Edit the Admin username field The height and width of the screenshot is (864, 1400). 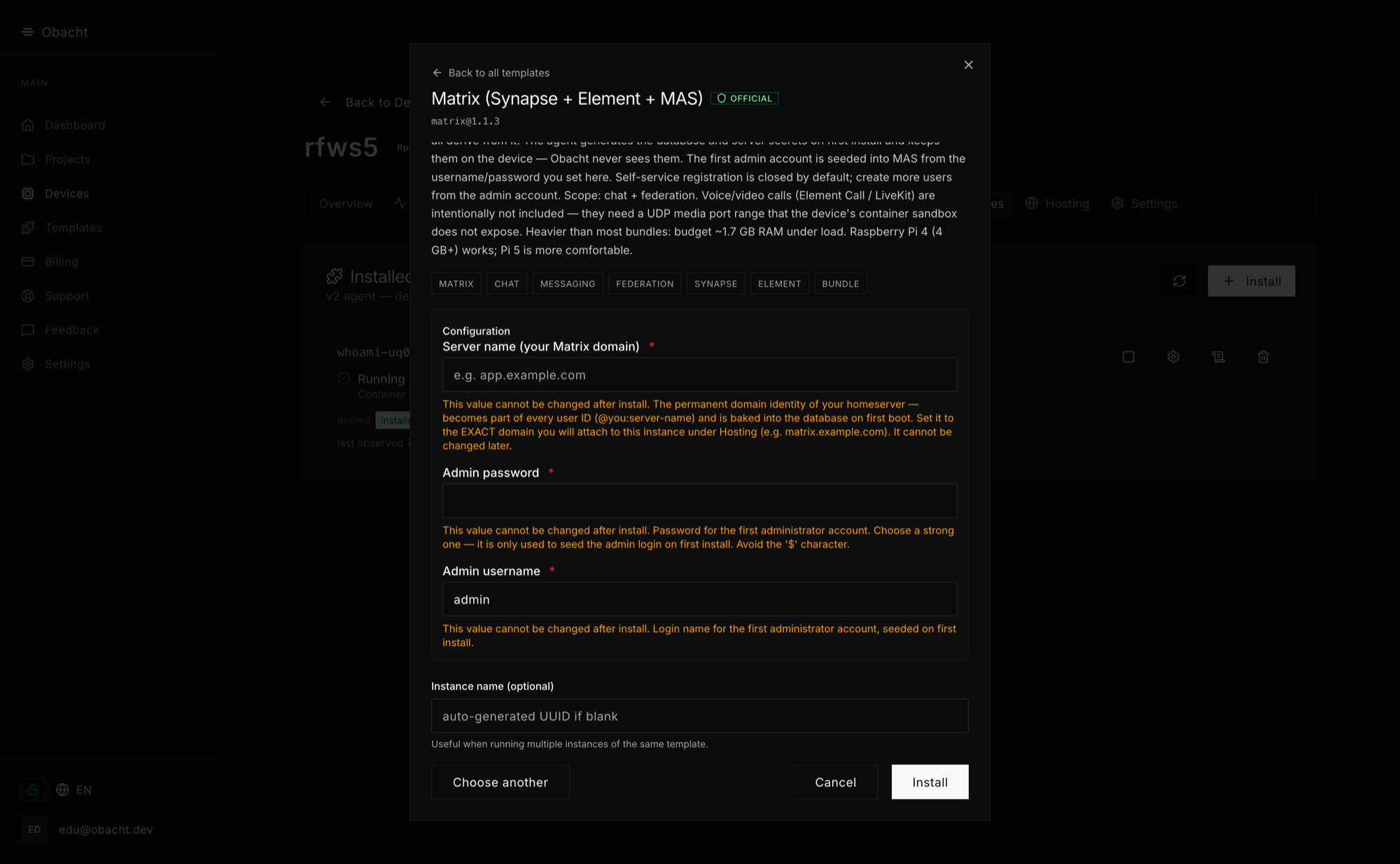point(699,599)
